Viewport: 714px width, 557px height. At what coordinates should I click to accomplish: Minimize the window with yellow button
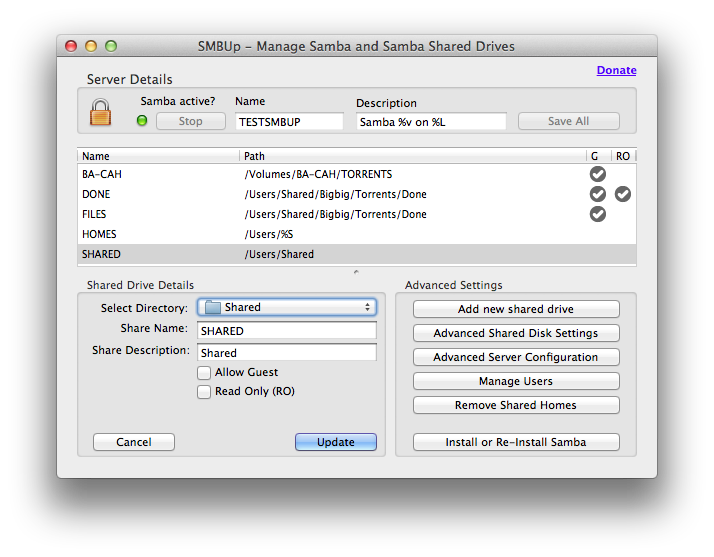pos(91,46)
